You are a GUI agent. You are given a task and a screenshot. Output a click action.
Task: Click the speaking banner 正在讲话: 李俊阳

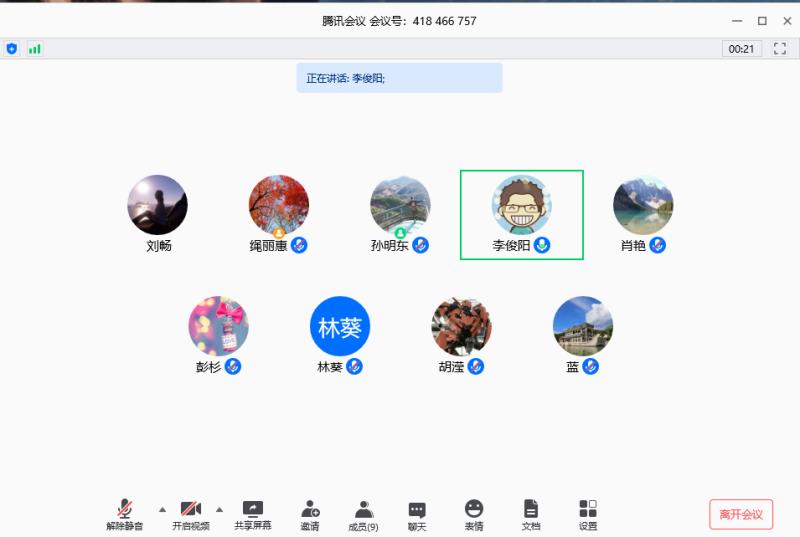(x=399, y=78)
